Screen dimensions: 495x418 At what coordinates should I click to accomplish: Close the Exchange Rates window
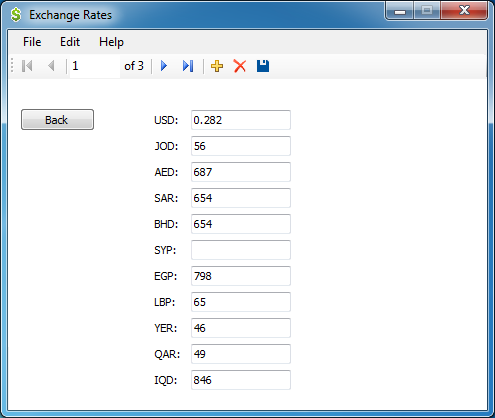[x=464, y=11]
